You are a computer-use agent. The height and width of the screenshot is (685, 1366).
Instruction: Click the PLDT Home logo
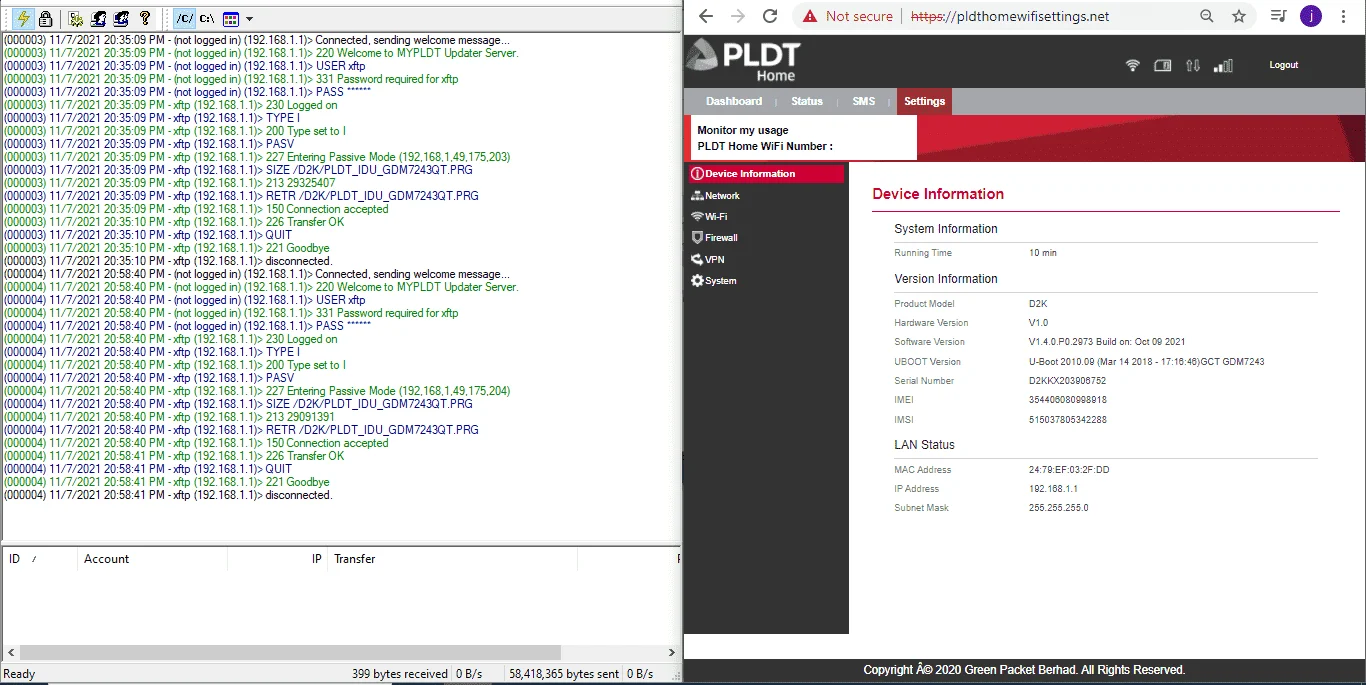744,60
